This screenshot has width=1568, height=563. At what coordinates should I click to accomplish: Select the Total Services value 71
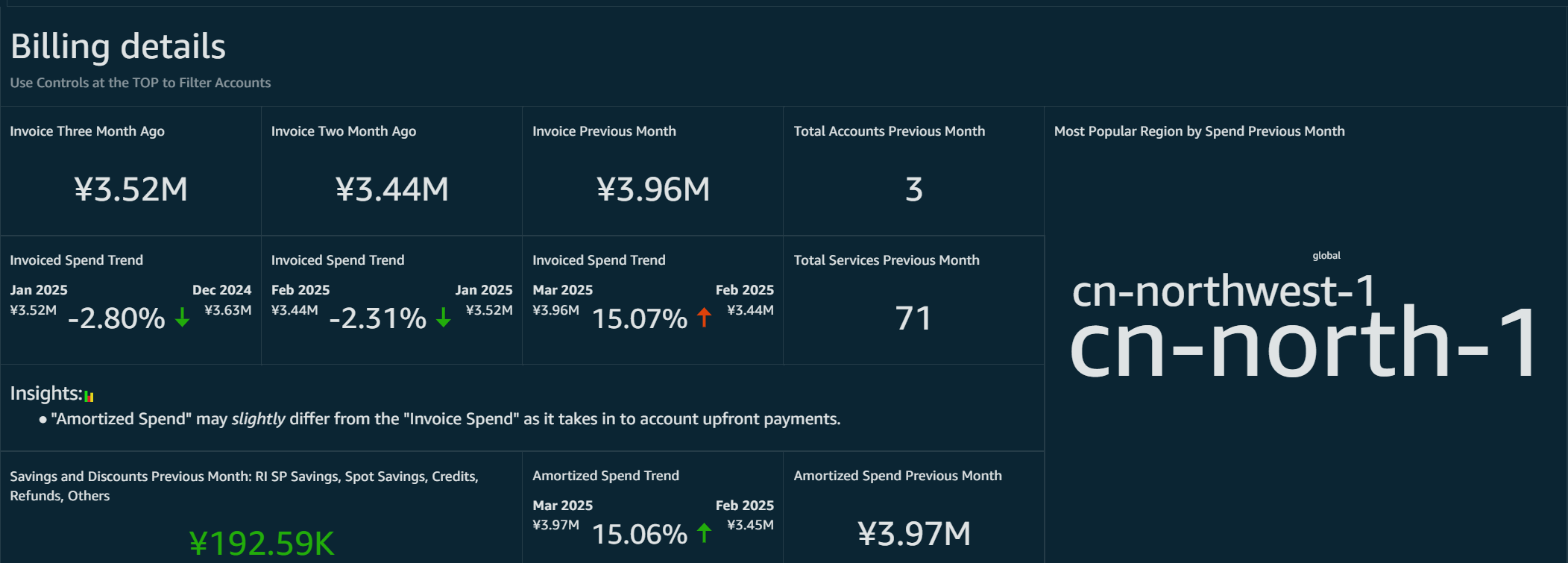pyautogui.click(x=914, y=318)
